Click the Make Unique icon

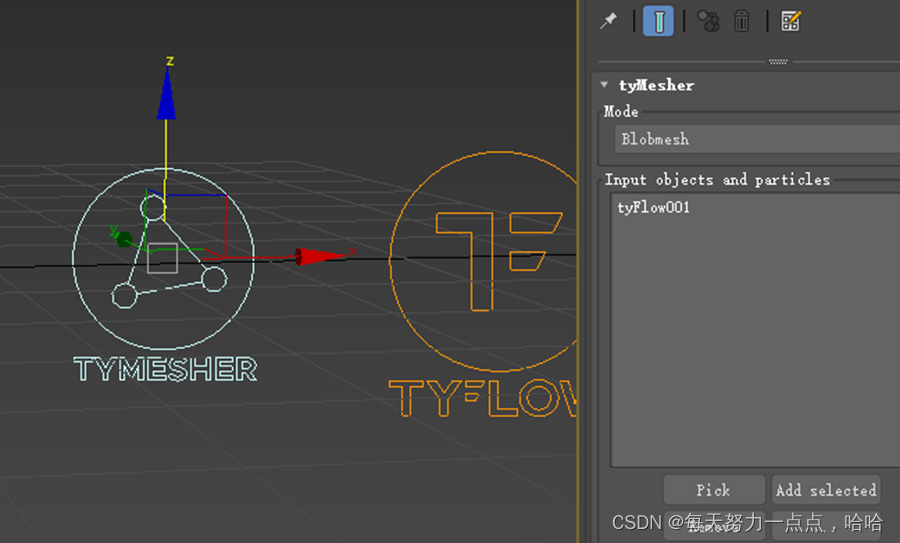tap(708, 21)
